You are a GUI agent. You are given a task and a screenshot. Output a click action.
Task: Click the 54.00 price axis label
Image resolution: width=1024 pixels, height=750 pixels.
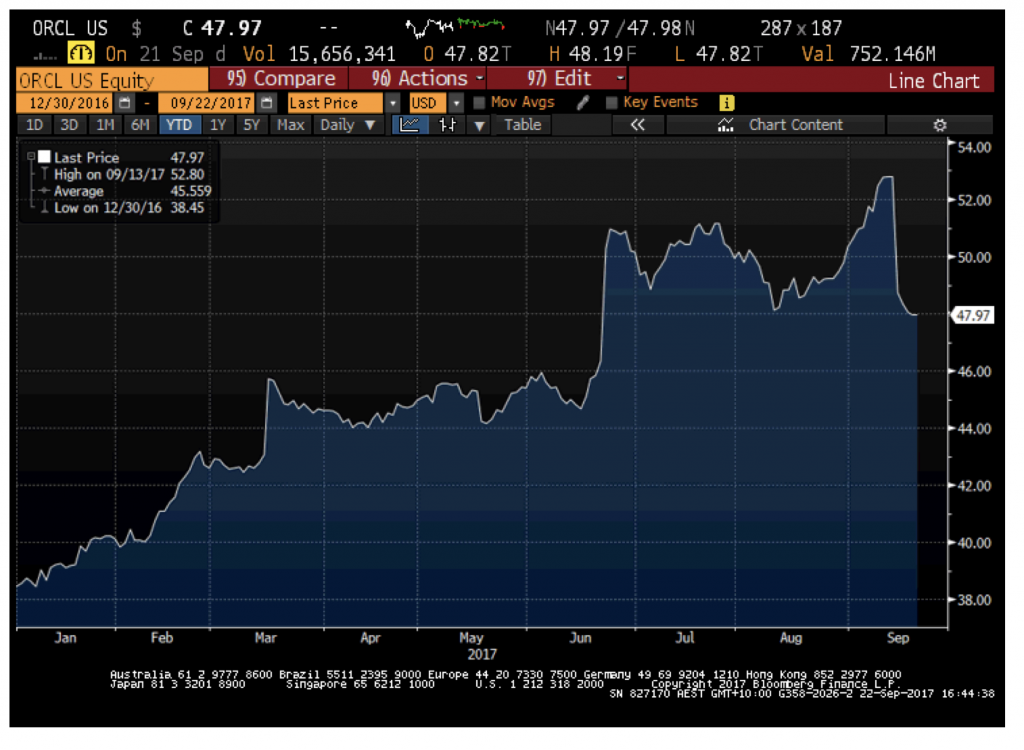coord(974,147)
